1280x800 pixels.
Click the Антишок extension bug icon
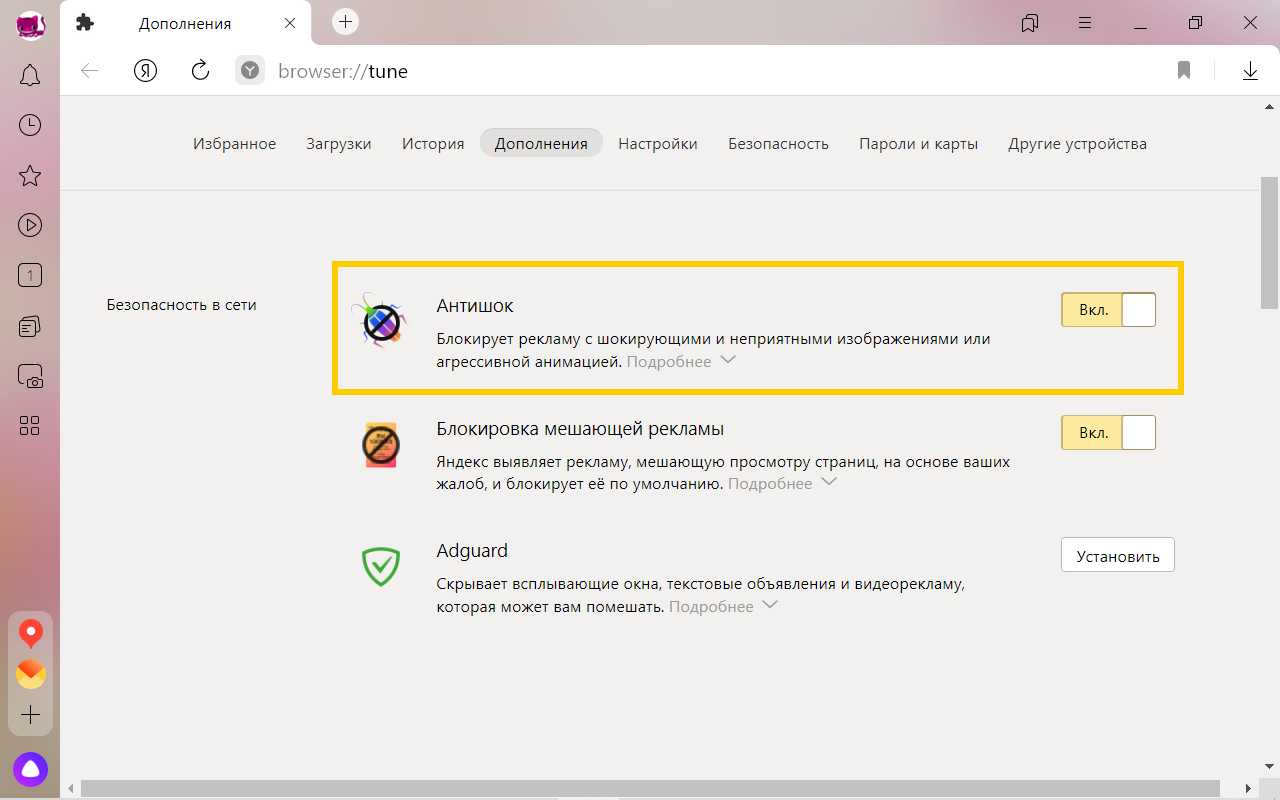(381, 320)
